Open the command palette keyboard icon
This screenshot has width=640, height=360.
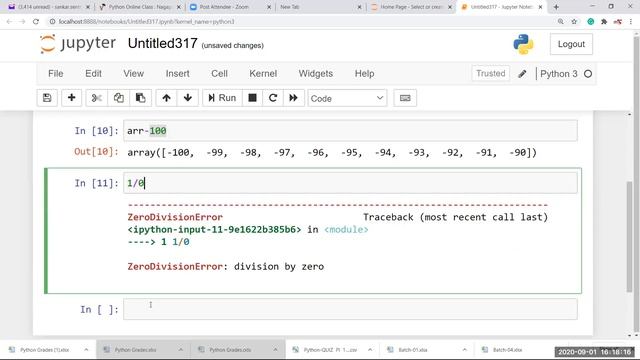coord(405,98)
